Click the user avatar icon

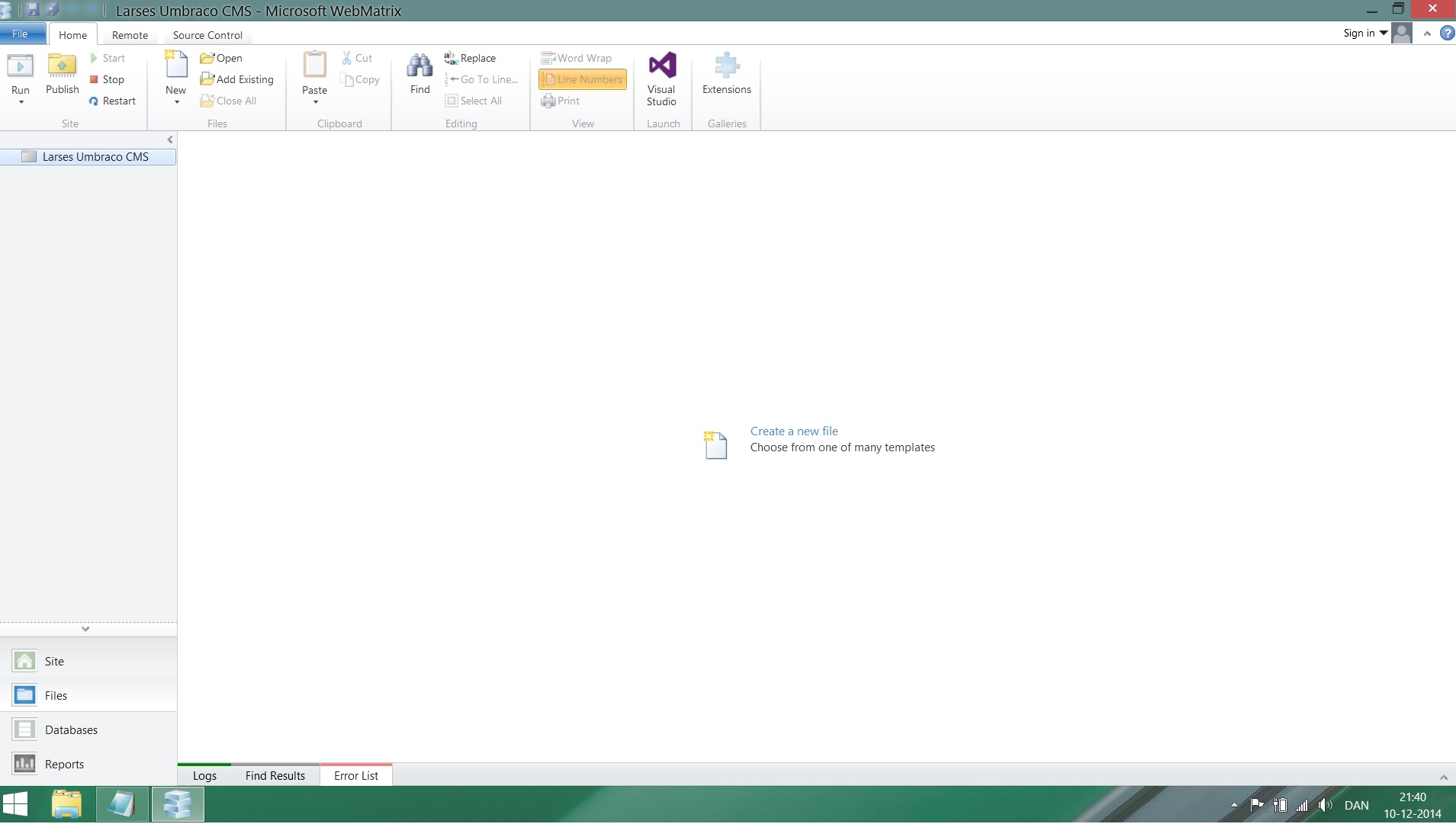[1402, 33]
